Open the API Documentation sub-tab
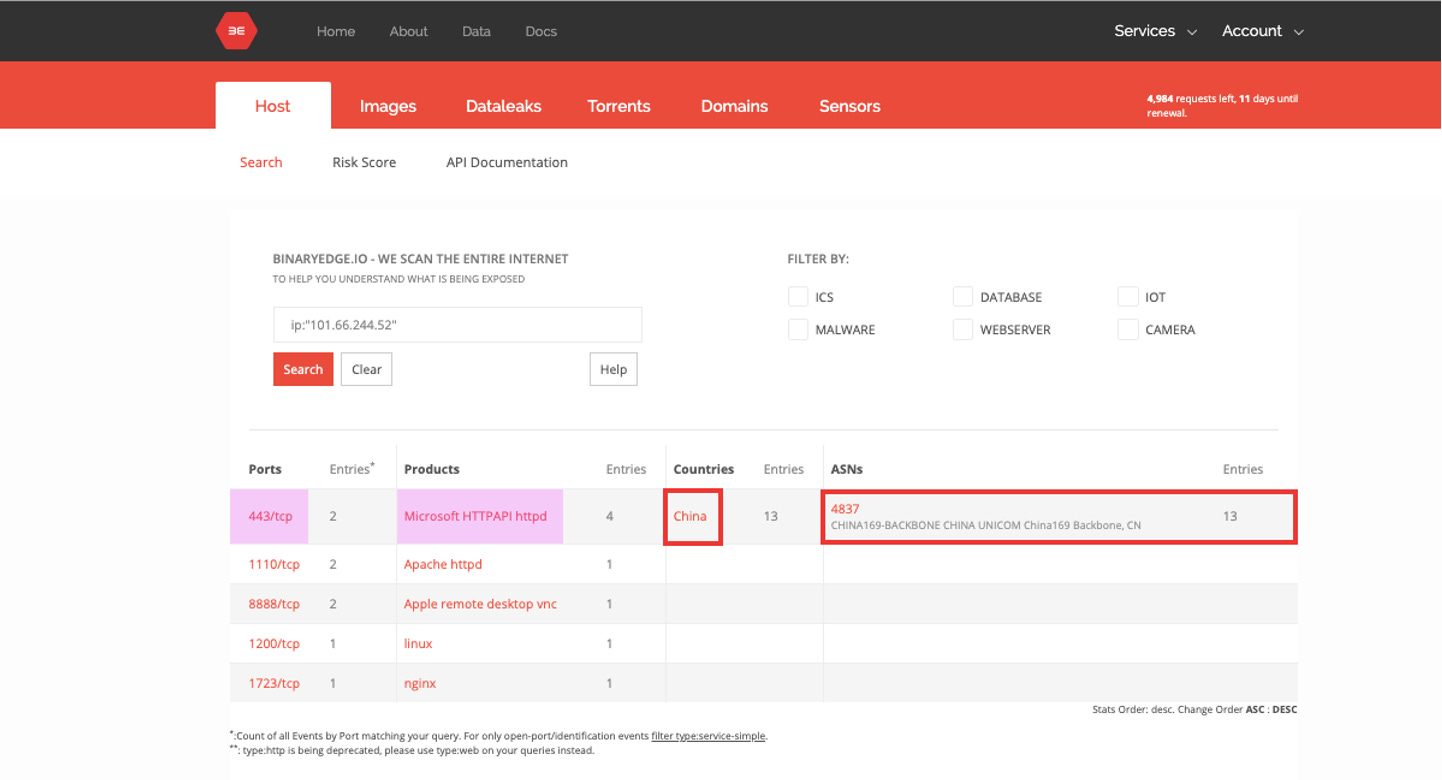The image size is (1442, 780). (507, 162)
